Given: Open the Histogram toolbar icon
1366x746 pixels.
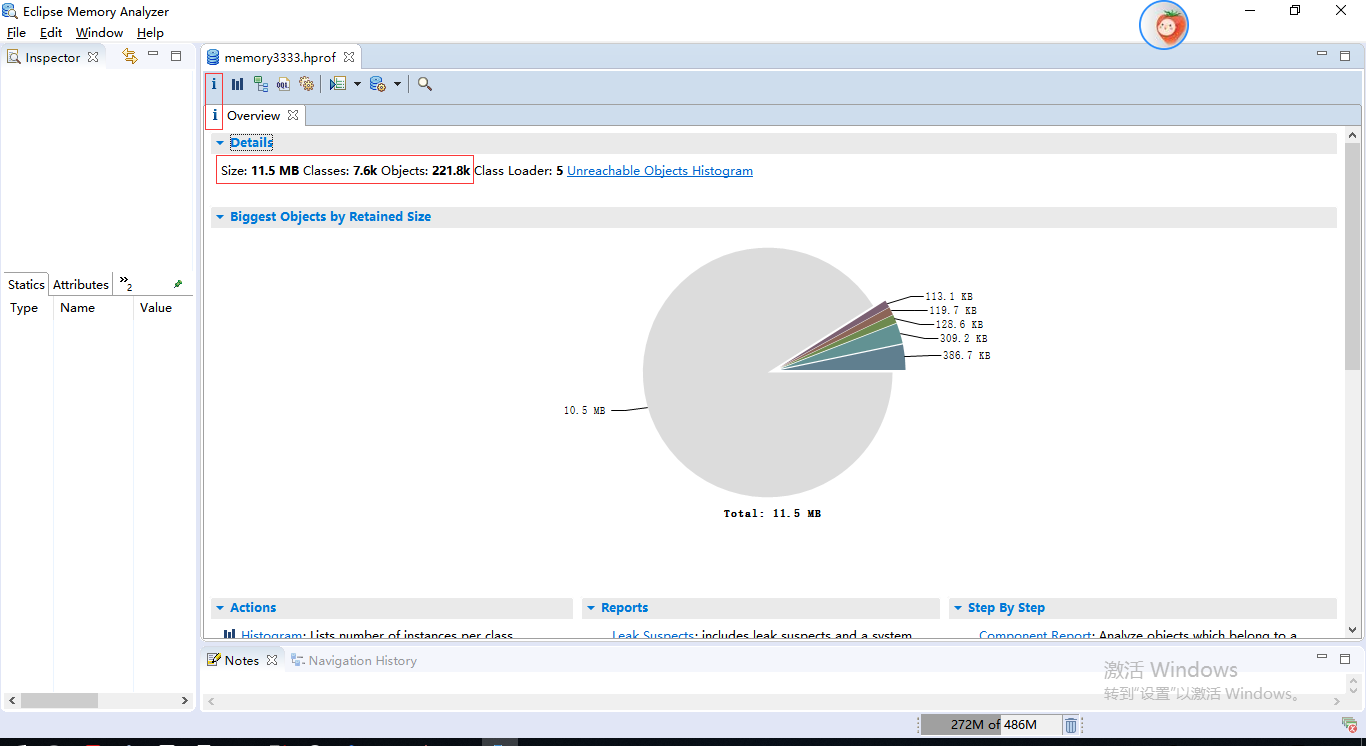Looking at the screenshot, I should (x=237, y=84).
